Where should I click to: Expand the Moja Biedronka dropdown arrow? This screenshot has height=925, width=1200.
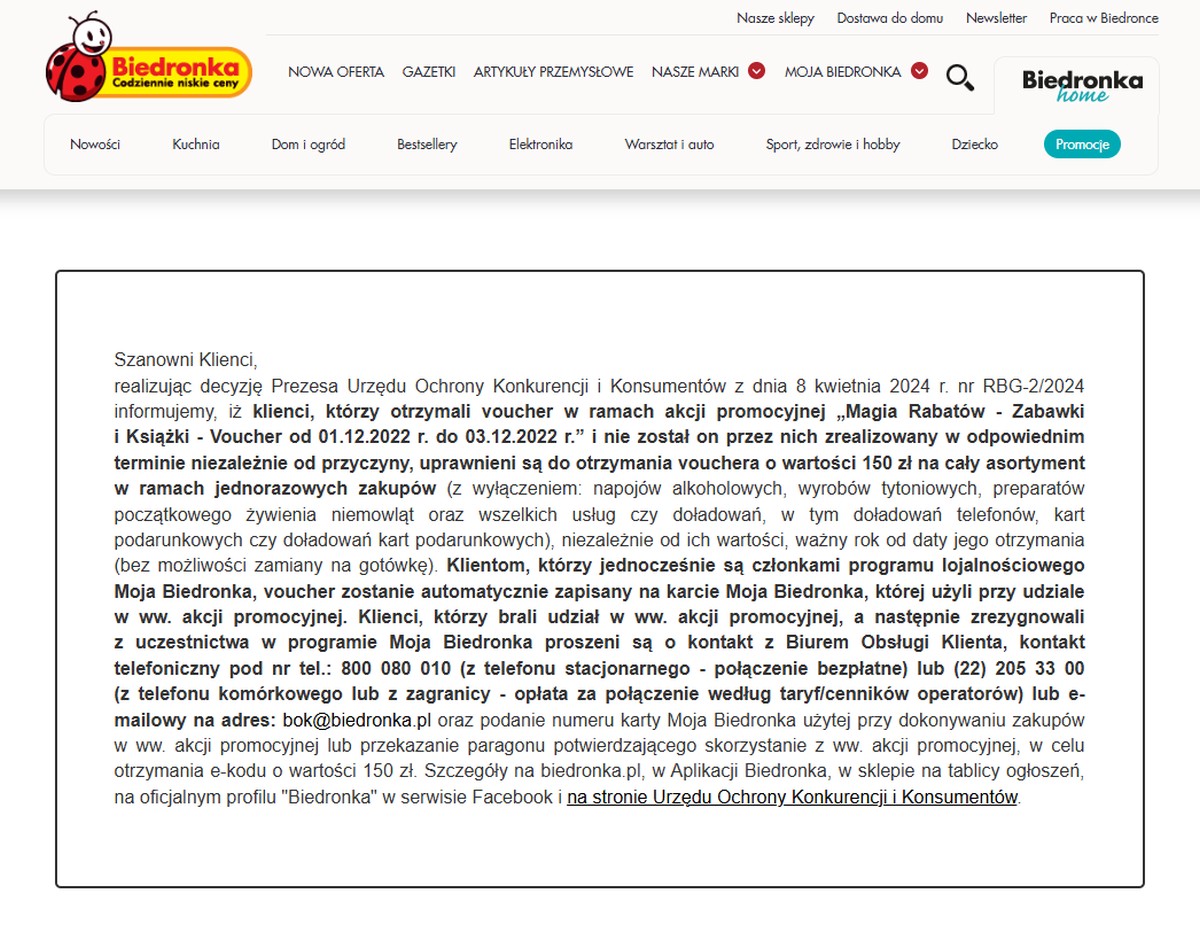(919, 71)
